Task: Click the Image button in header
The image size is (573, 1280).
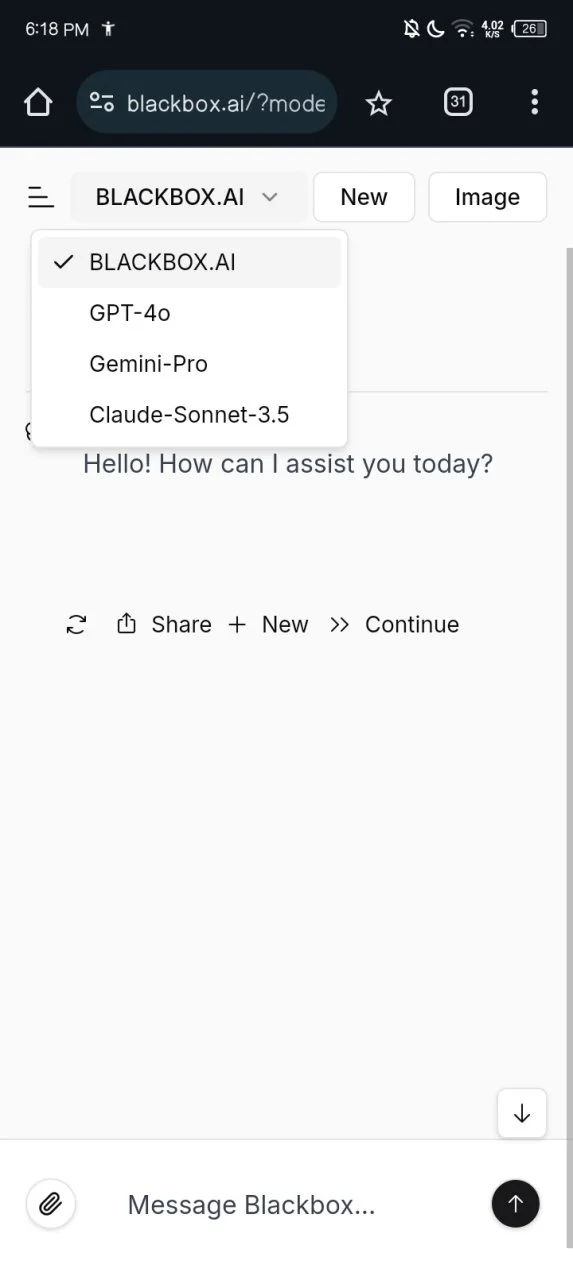Action: [x=487, y=197]
